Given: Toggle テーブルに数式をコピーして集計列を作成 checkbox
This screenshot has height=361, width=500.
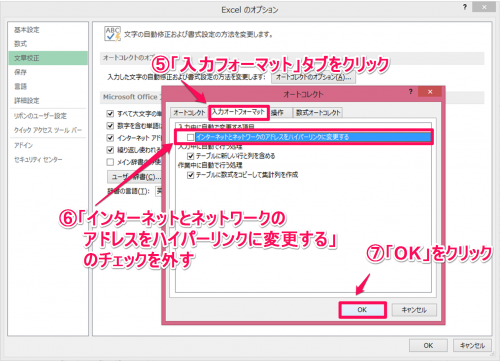Looking at the screenshot, I should (x=191, y=175).
